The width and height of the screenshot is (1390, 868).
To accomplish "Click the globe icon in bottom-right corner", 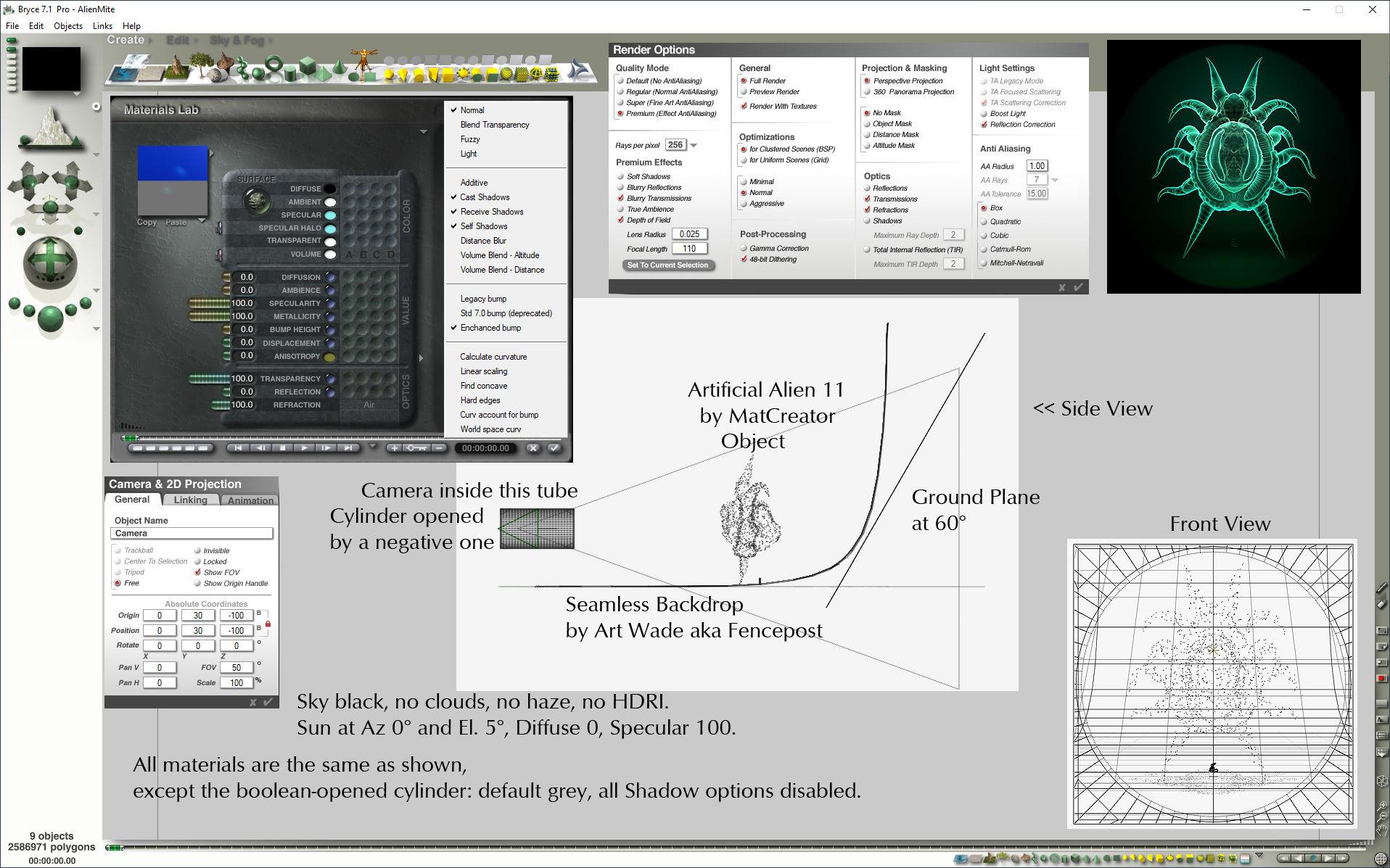I will (1381, 860).
